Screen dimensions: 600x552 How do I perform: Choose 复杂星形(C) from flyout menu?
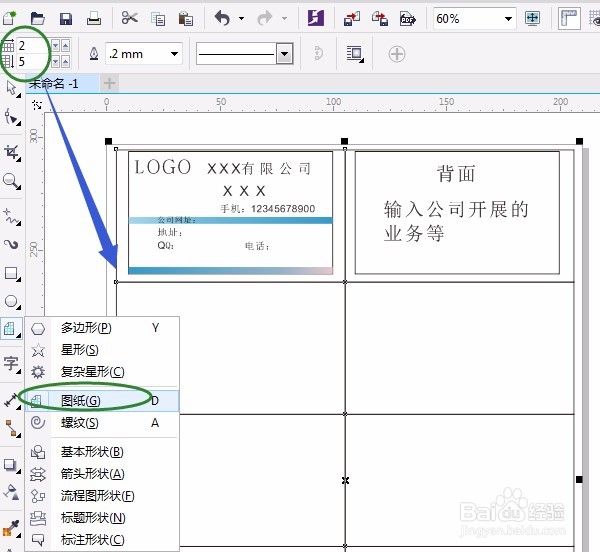coord(102,371)
